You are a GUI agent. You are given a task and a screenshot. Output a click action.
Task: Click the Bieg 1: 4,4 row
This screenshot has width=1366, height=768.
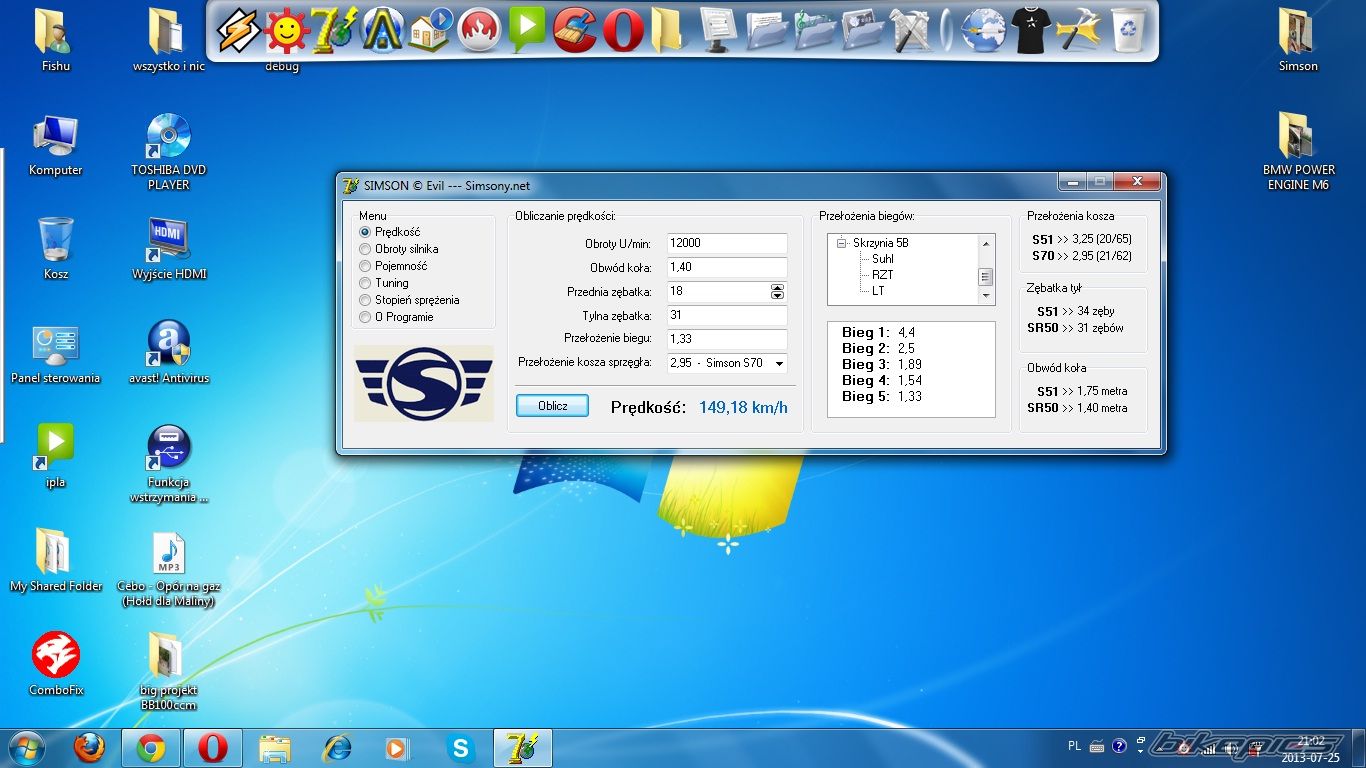[878, 333]
